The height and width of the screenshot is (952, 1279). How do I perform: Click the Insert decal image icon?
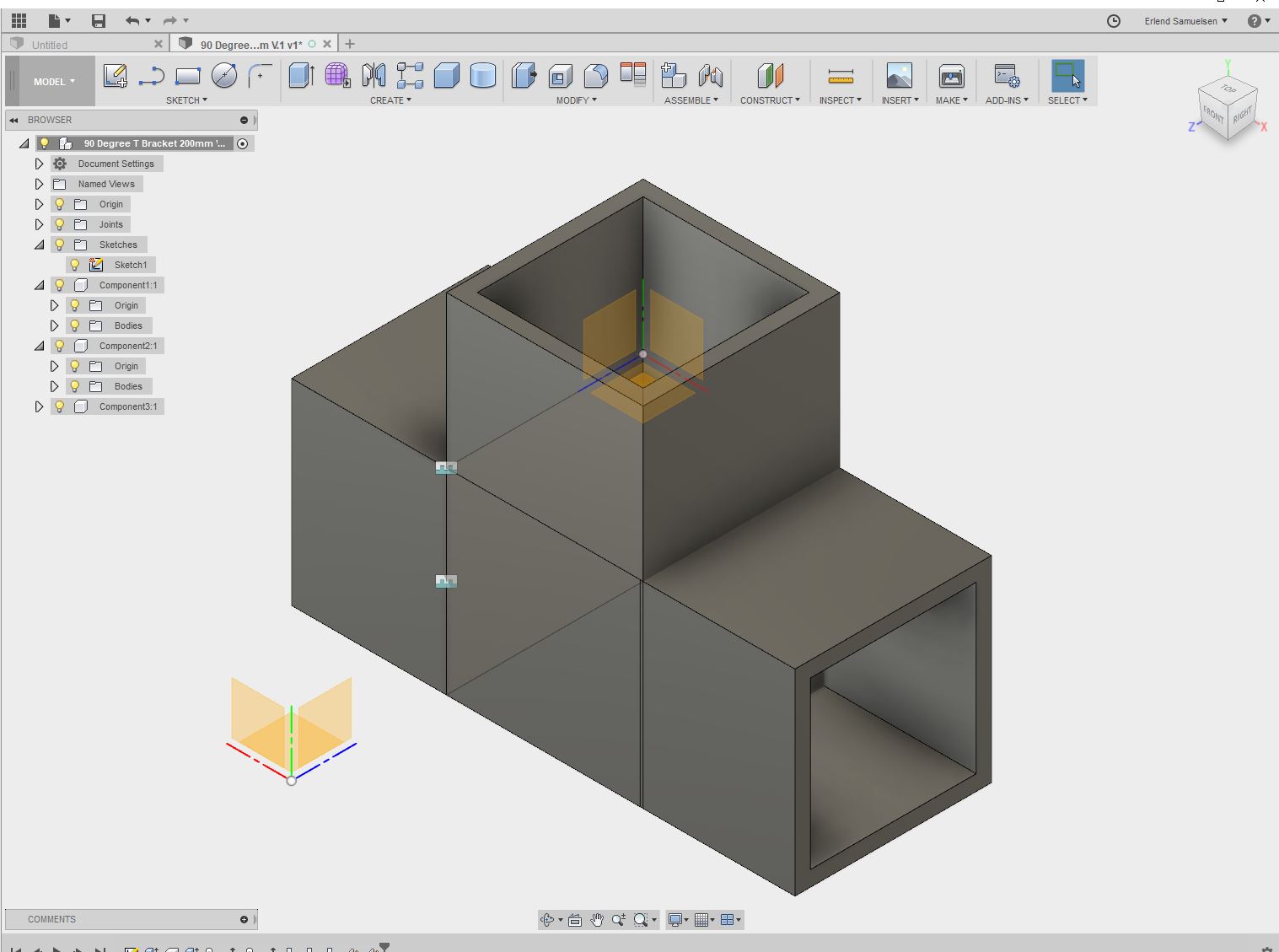point(899,76)
